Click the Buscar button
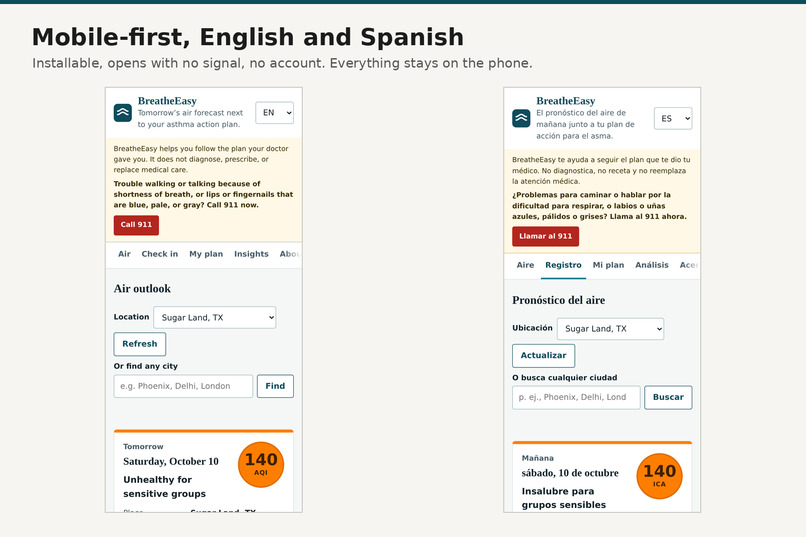806x537 pixels. pyautogui.click(x=668, y=397)
